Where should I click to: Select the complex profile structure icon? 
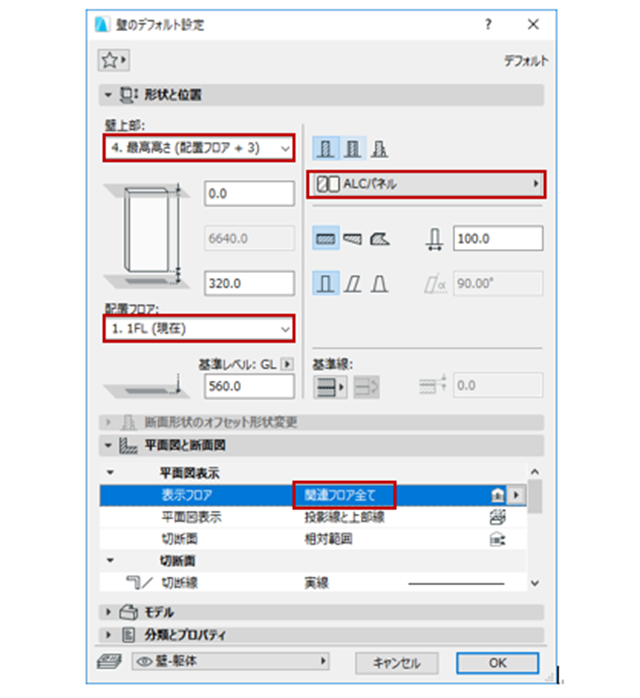pyautogui.click(x=379, y=148)
